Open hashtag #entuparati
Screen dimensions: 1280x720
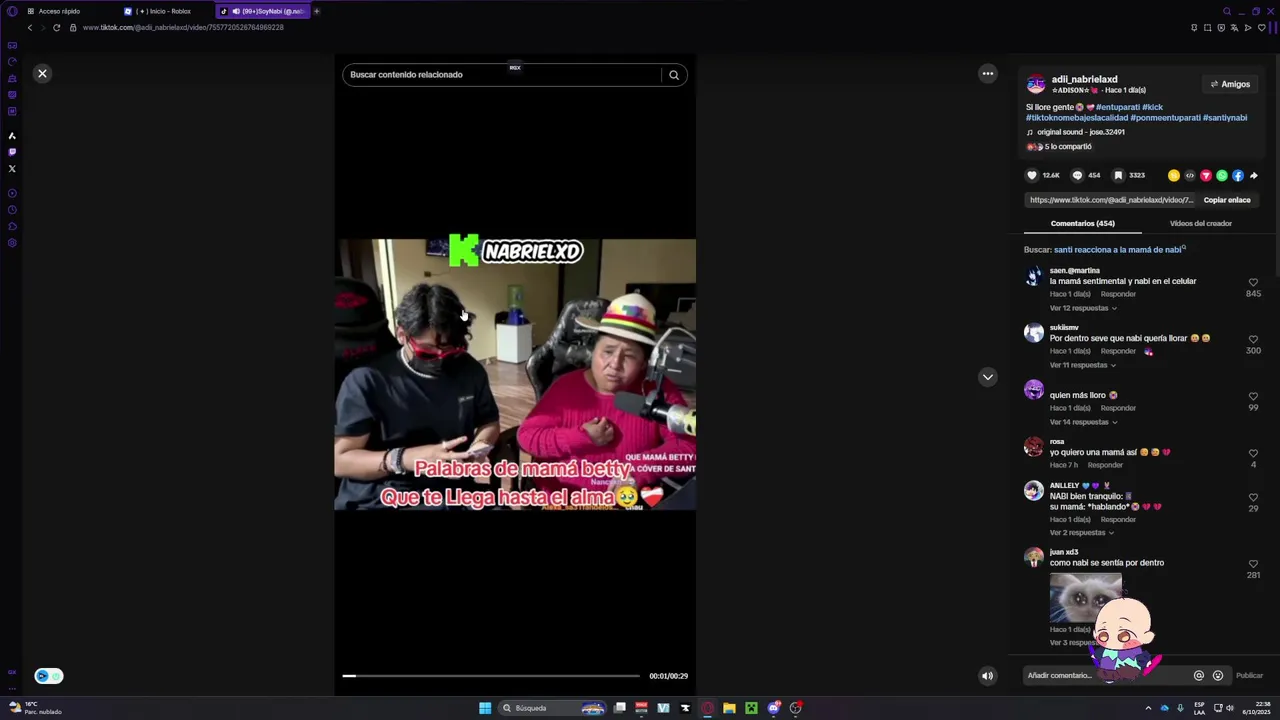[x=1118, y=107]
